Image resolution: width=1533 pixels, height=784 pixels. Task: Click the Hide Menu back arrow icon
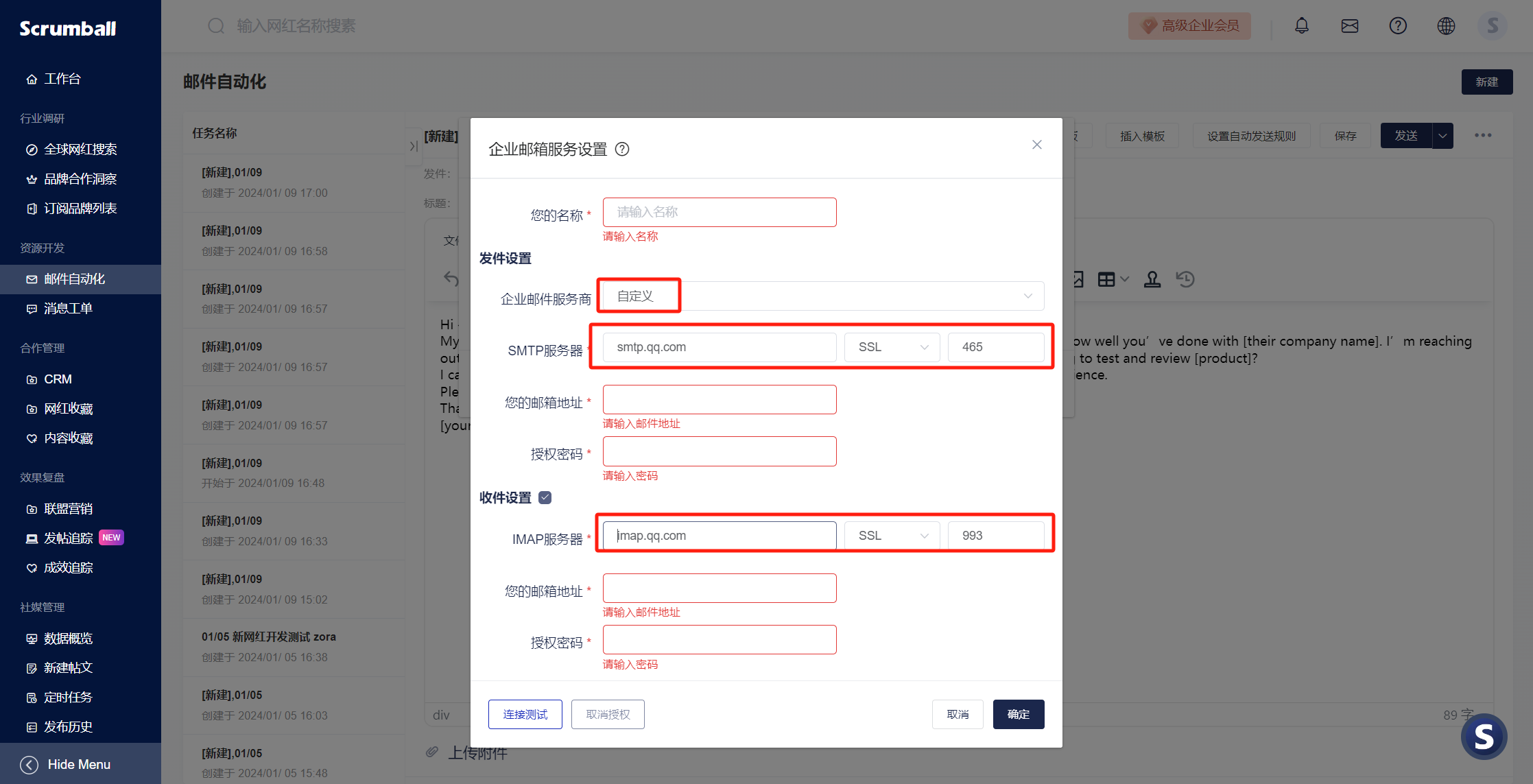pos(29,764)
